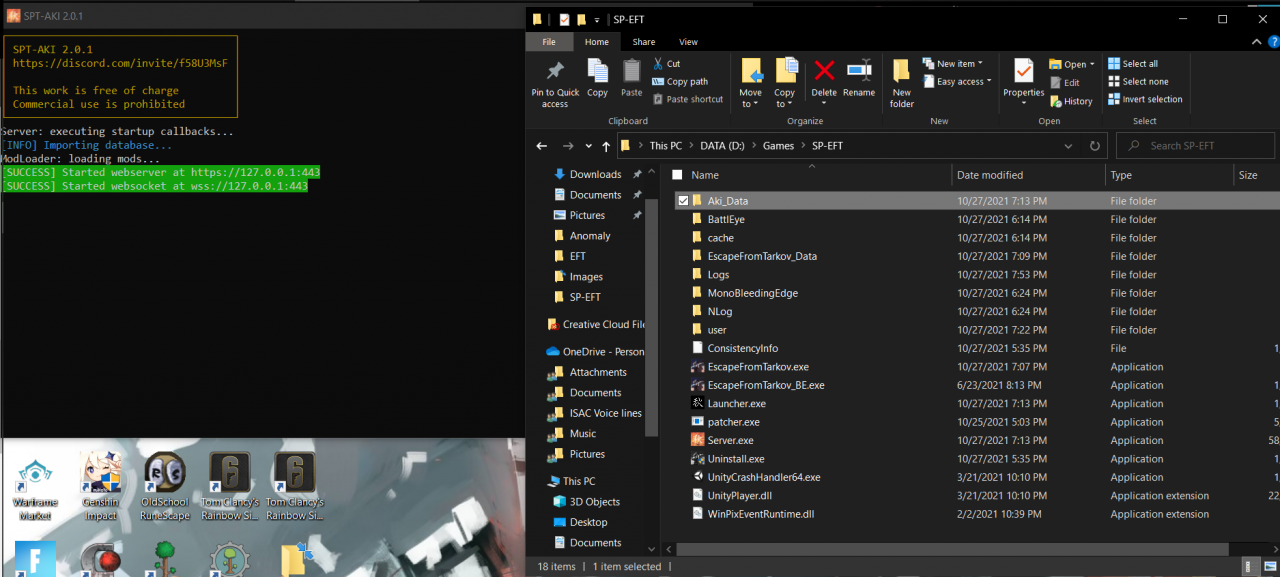Click the Forward navigation arrow
Image resolution: width=1280 pixels, height=577 pixels.
pyautogui.click(x=568, y=146)
